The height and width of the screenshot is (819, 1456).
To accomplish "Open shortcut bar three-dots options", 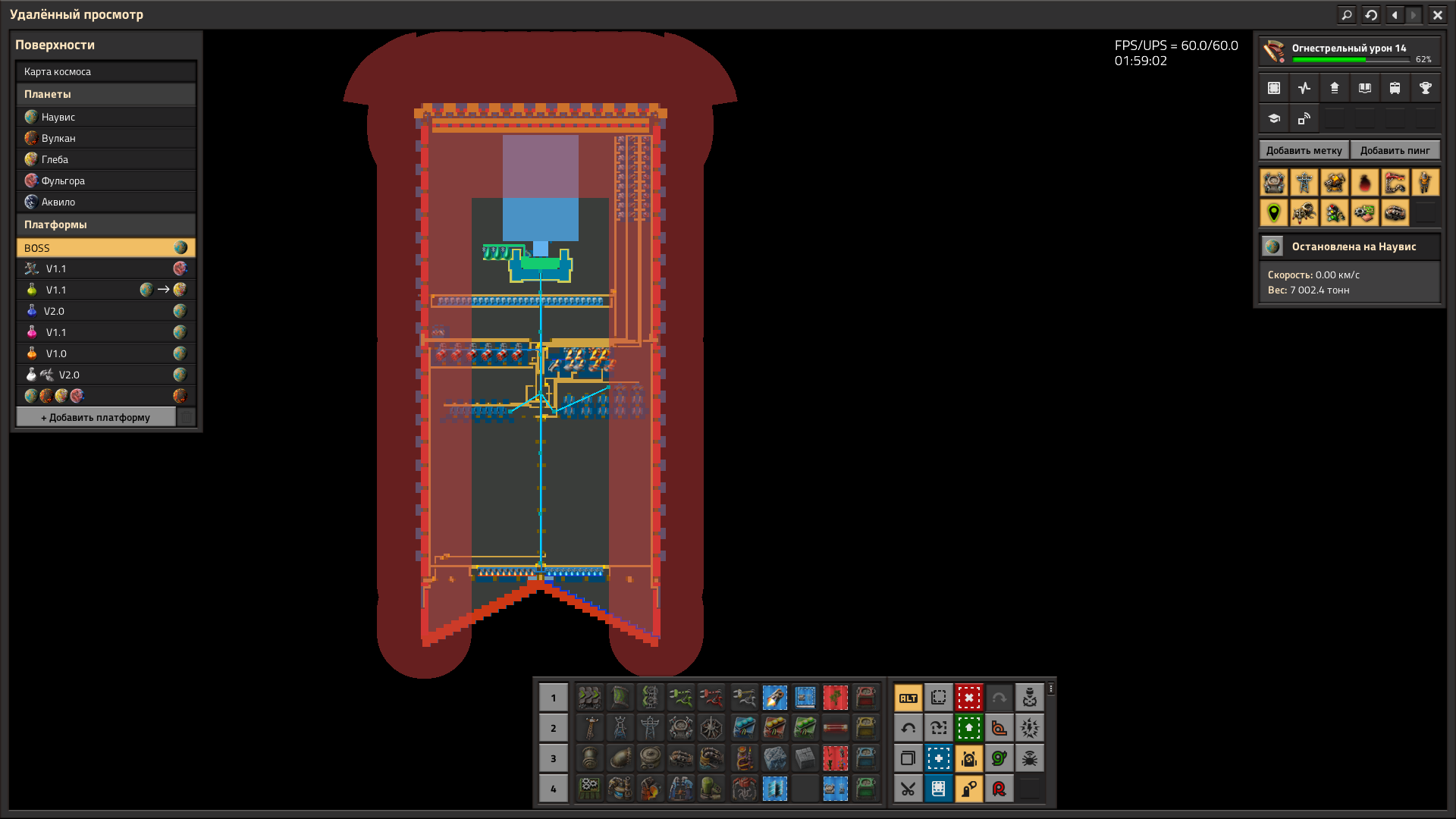I will click(1051, 689).
